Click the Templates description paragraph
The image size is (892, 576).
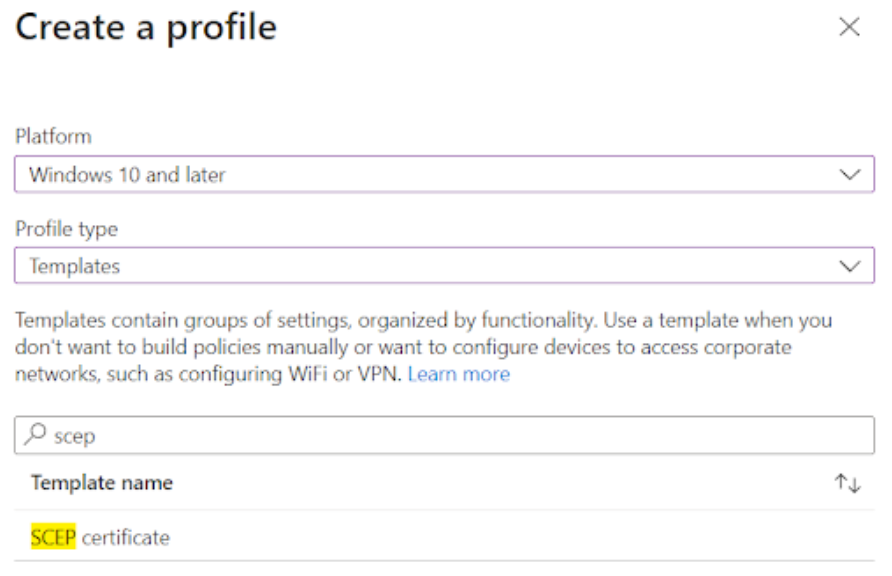click(423, 347)
